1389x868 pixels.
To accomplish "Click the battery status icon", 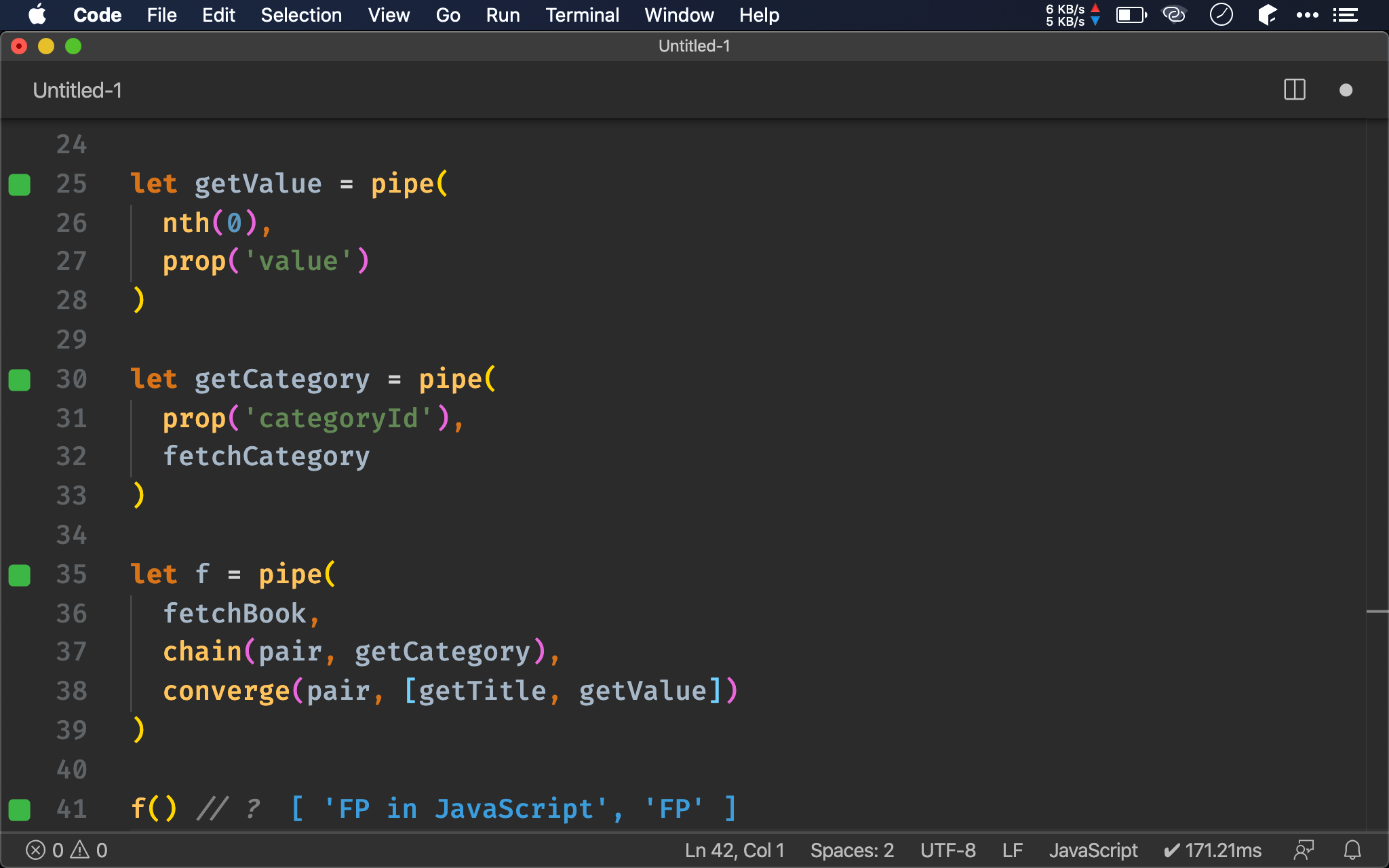I will (x=1131, y=15).
